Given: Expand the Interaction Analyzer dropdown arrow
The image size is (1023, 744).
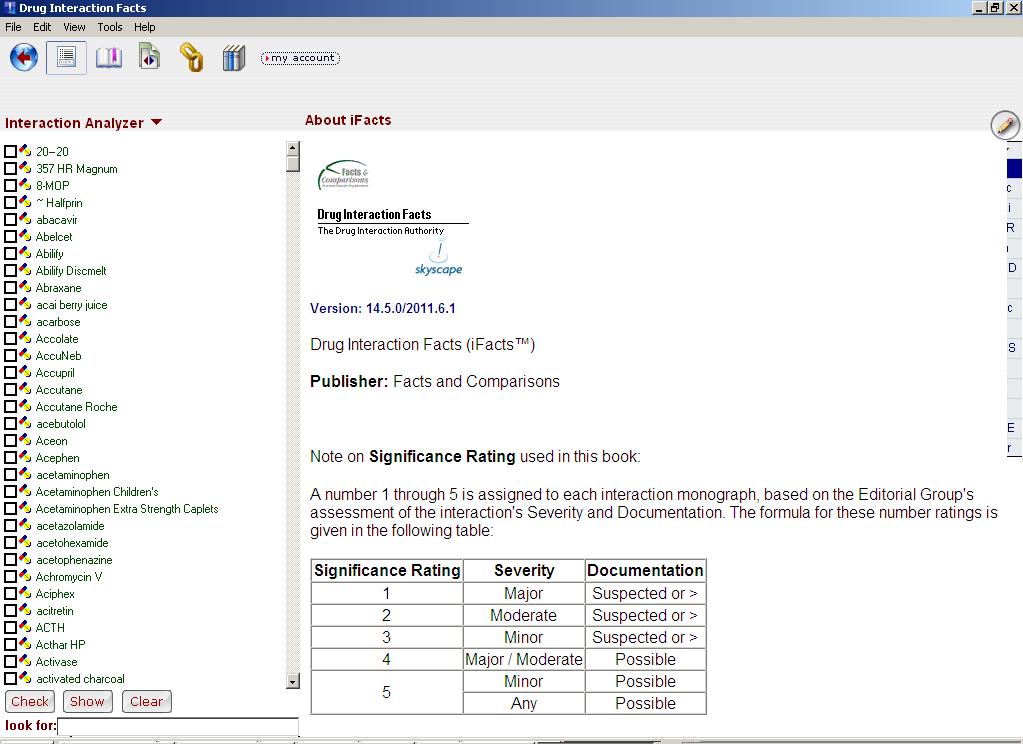Looking at the screenshot, I should click(x=156, y=123).
